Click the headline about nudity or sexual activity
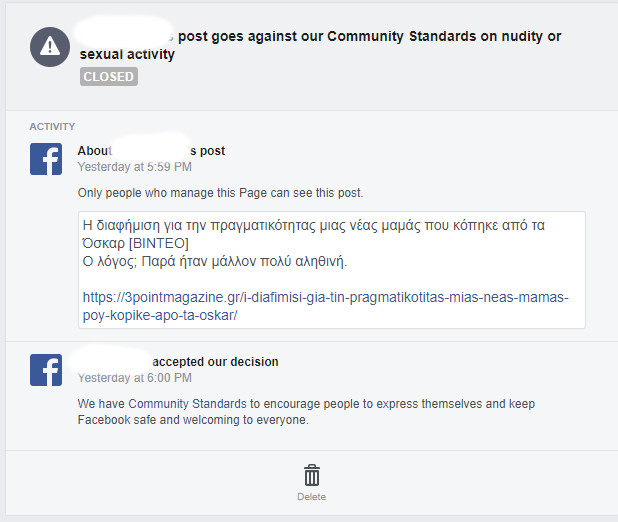 pyautogui.click(x=320, y=45)
